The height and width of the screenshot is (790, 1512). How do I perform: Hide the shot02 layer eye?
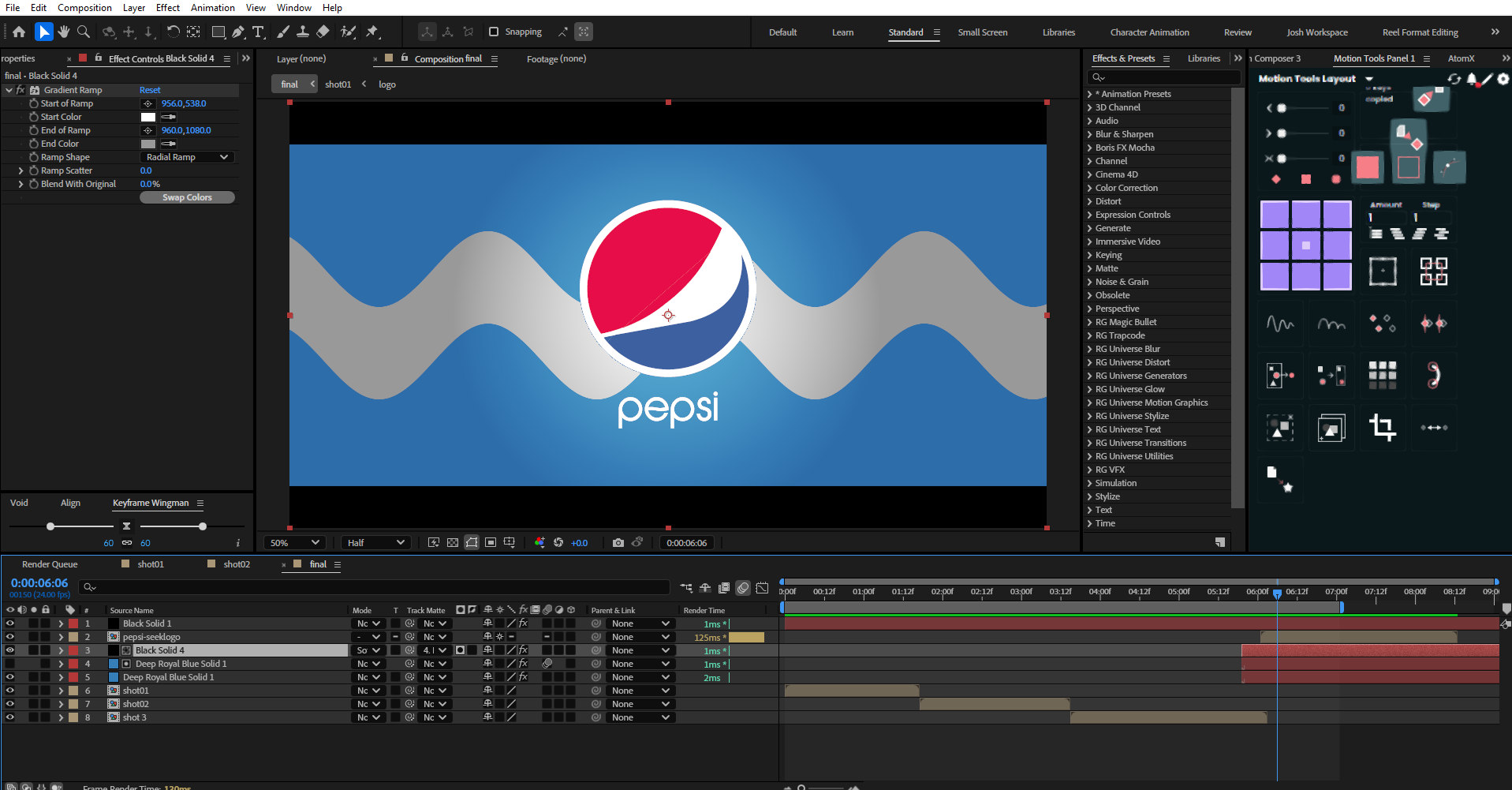click(10, 704)
